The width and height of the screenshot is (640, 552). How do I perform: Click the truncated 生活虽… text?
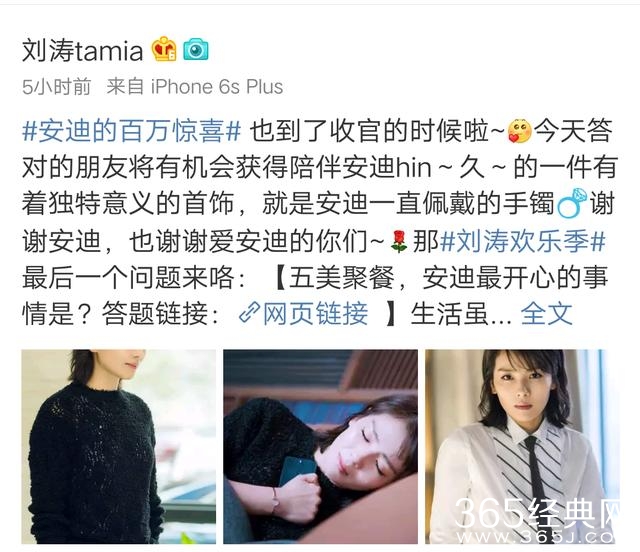(461, 314)
